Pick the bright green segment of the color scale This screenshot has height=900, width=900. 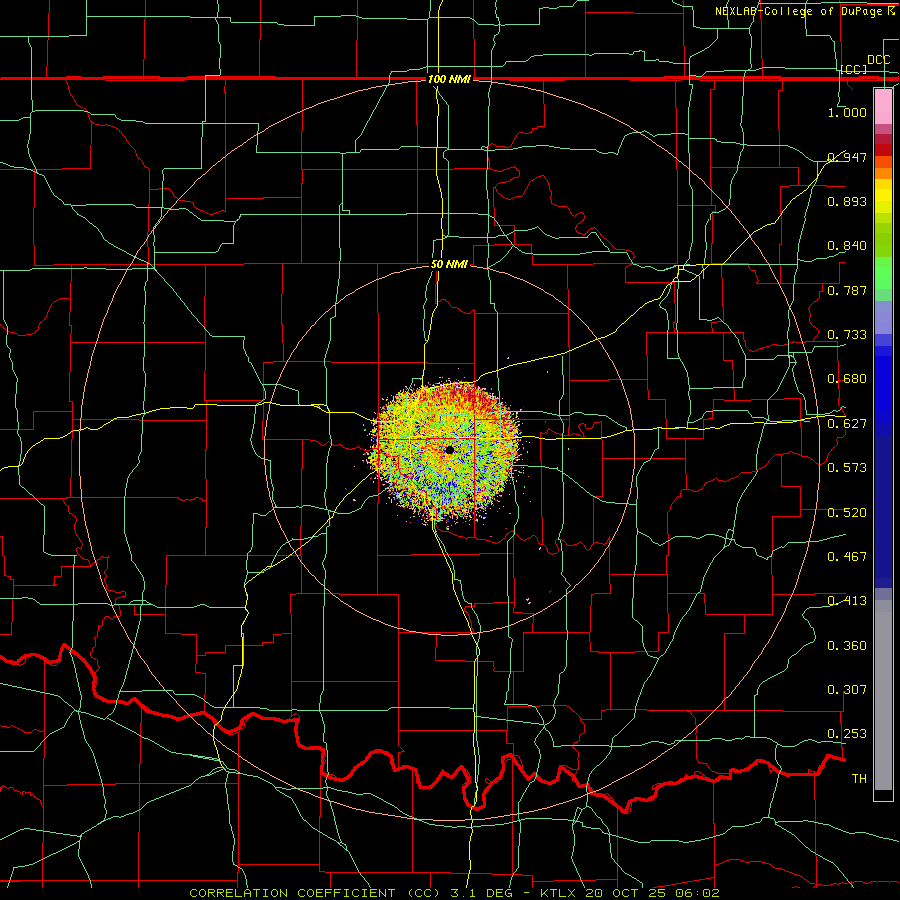pyautogui.click(x=883, y=273)
